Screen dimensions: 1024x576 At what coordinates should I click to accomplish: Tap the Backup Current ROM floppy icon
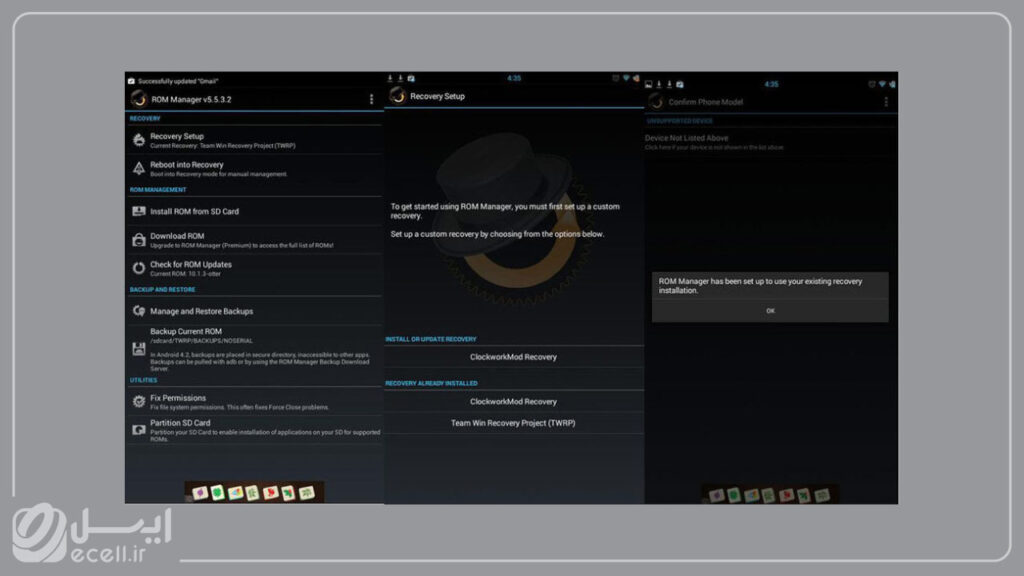(x=139, y=348)
